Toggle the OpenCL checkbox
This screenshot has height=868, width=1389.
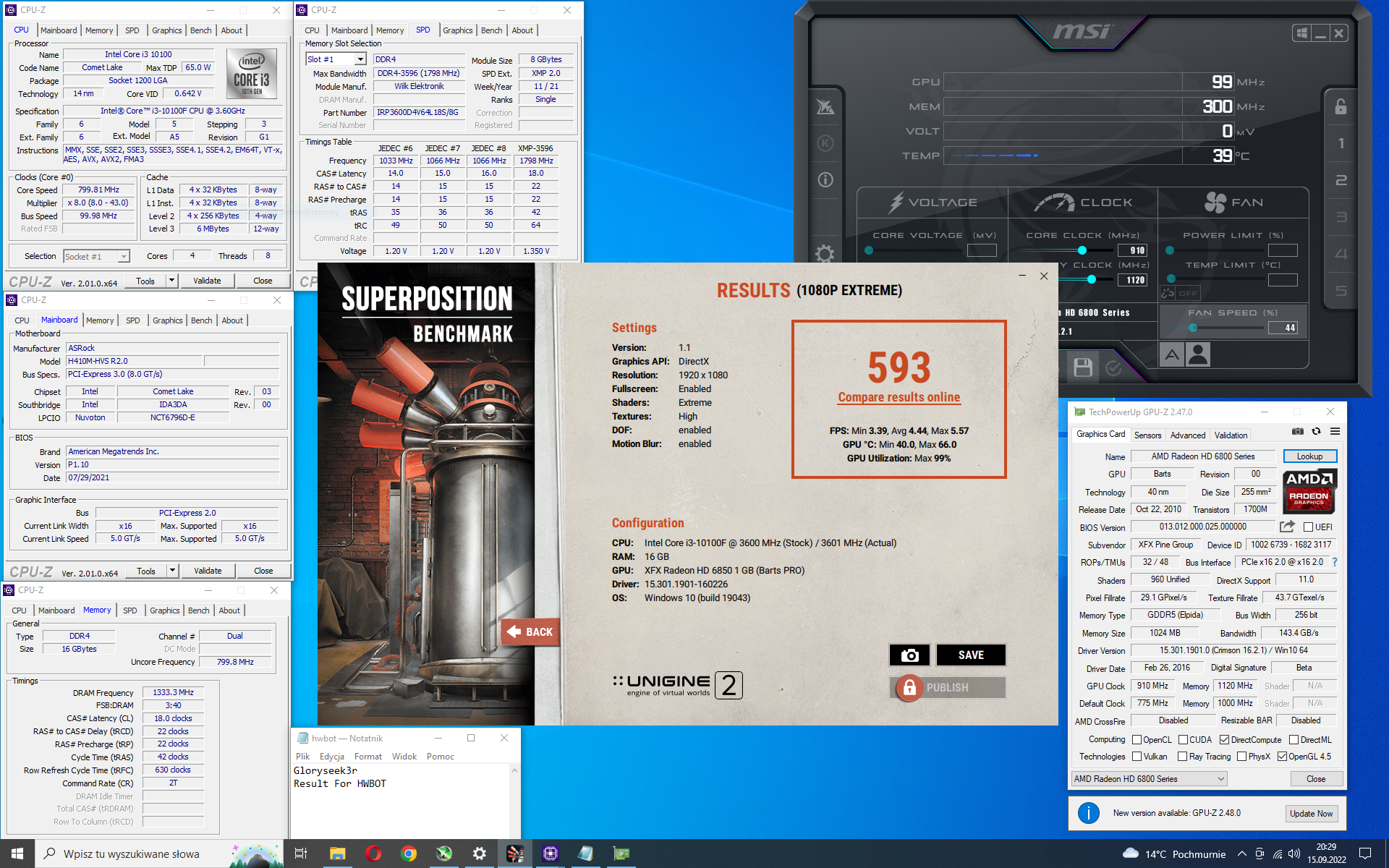click(1137, 739)
